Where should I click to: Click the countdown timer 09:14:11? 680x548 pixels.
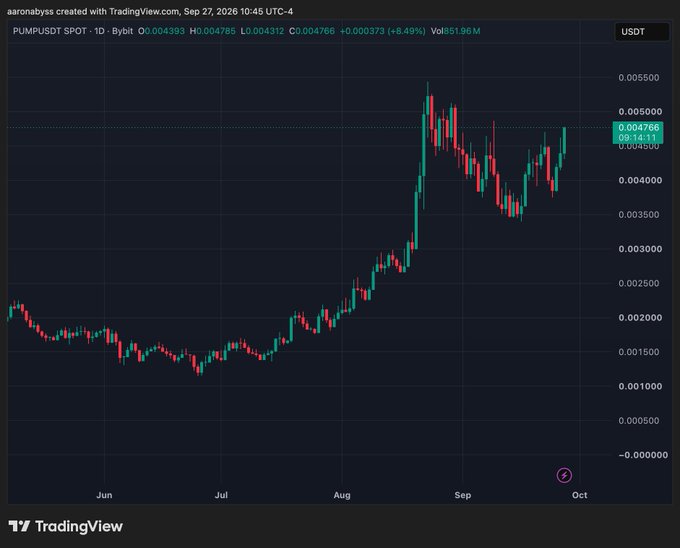point(638,138)
